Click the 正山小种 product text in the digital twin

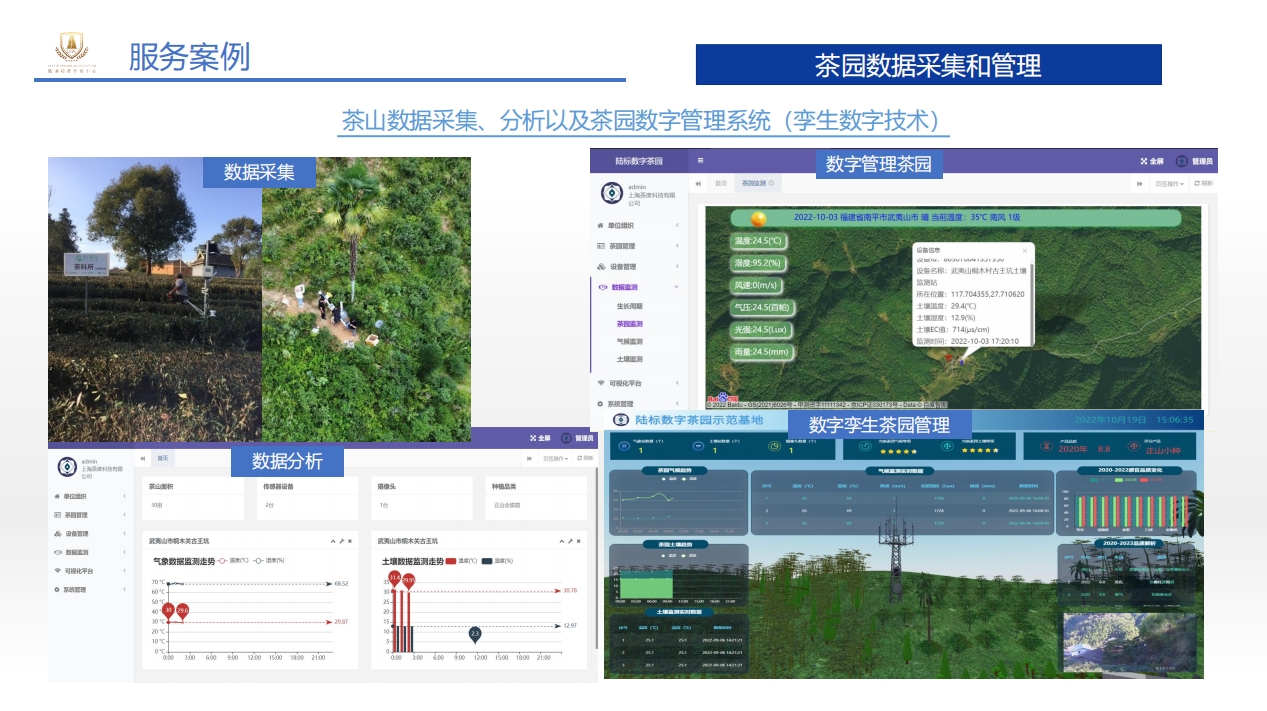click(1165, 450)
